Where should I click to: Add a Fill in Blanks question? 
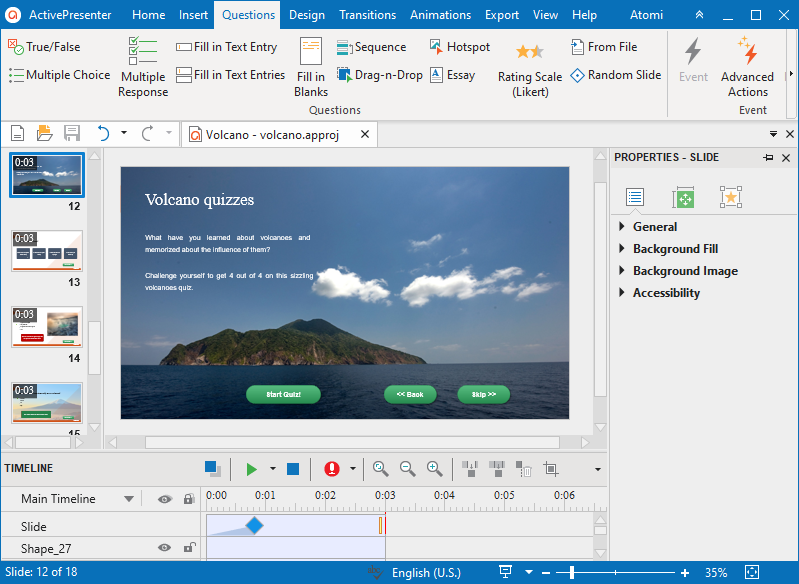pyautogui.click(x=311, y=67)
